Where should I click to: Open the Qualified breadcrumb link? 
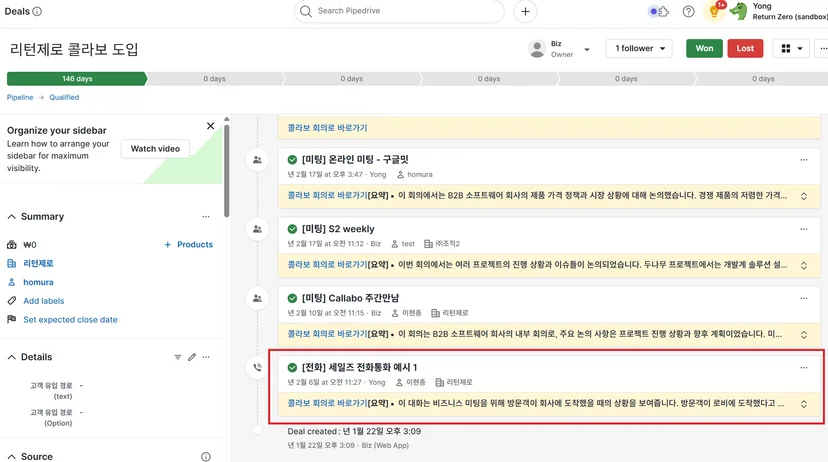point(64,97)
